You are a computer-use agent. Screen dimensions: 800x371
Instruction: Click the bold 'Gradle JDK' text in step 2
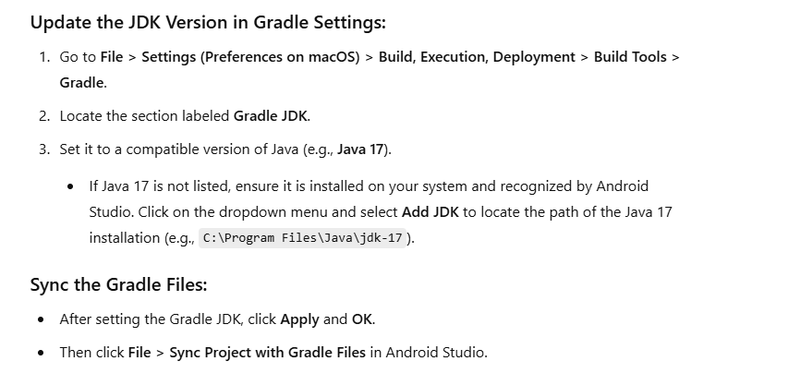point(270,116)
